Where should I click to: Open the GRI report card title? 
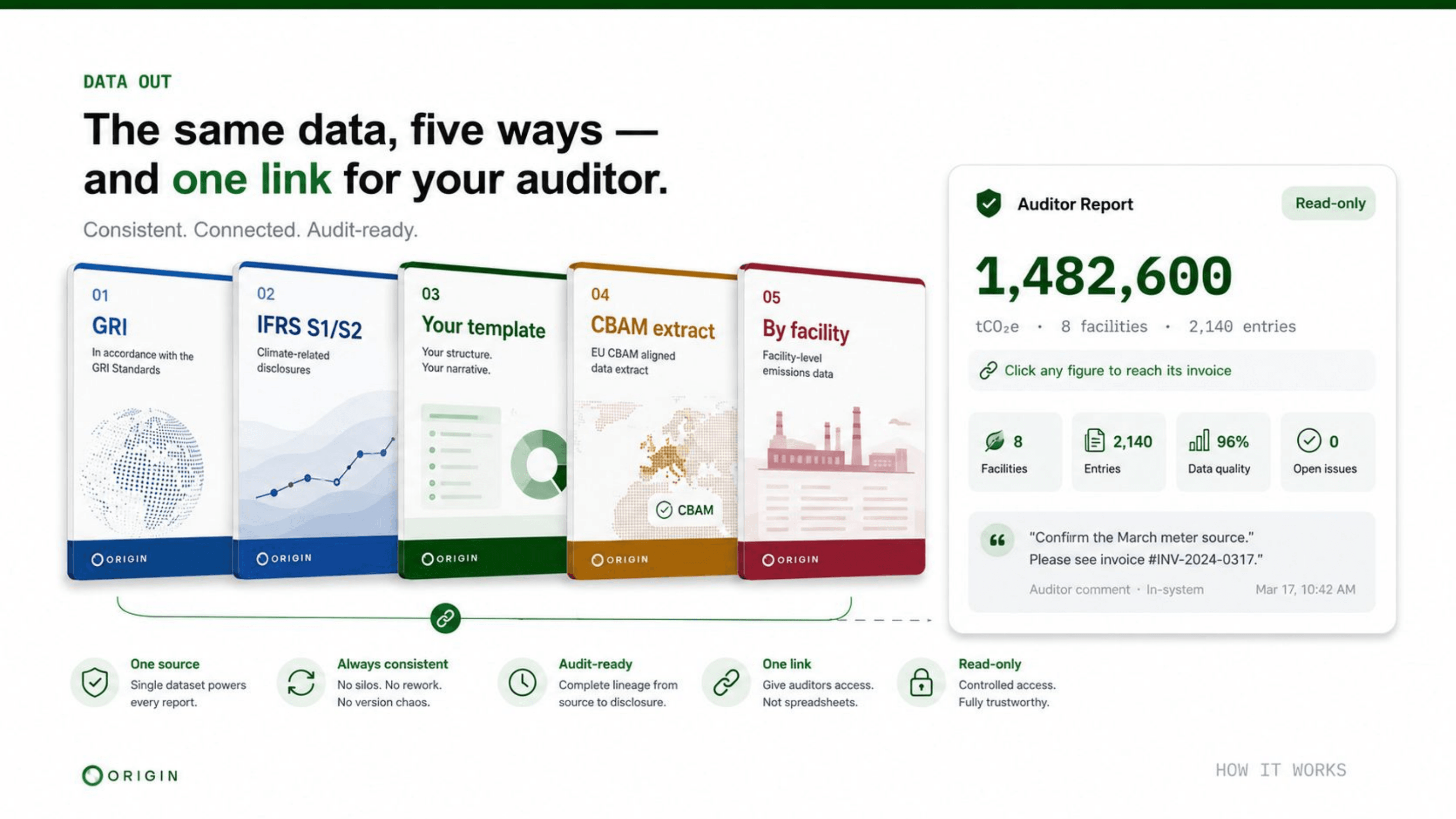(110, 326)
